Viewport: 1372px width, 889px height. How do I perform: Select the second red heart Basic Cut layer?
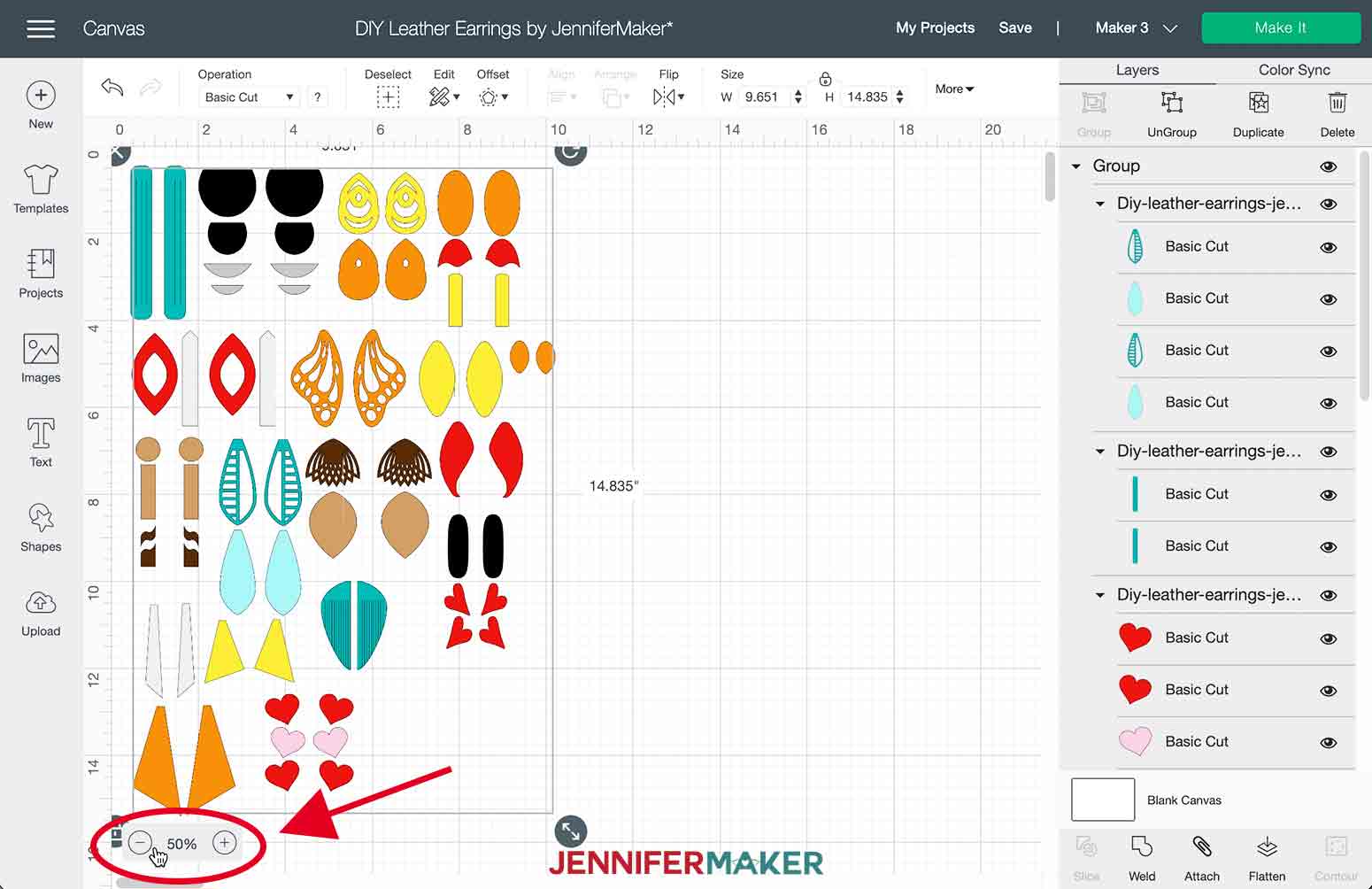pos(1237,690)
